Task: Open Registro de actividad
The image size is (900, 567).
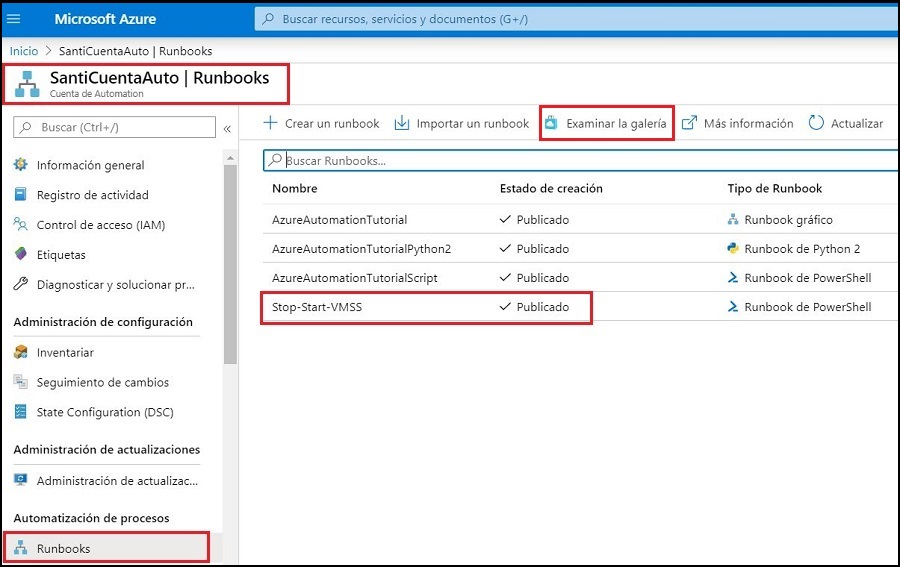Action: coord(92,195)
